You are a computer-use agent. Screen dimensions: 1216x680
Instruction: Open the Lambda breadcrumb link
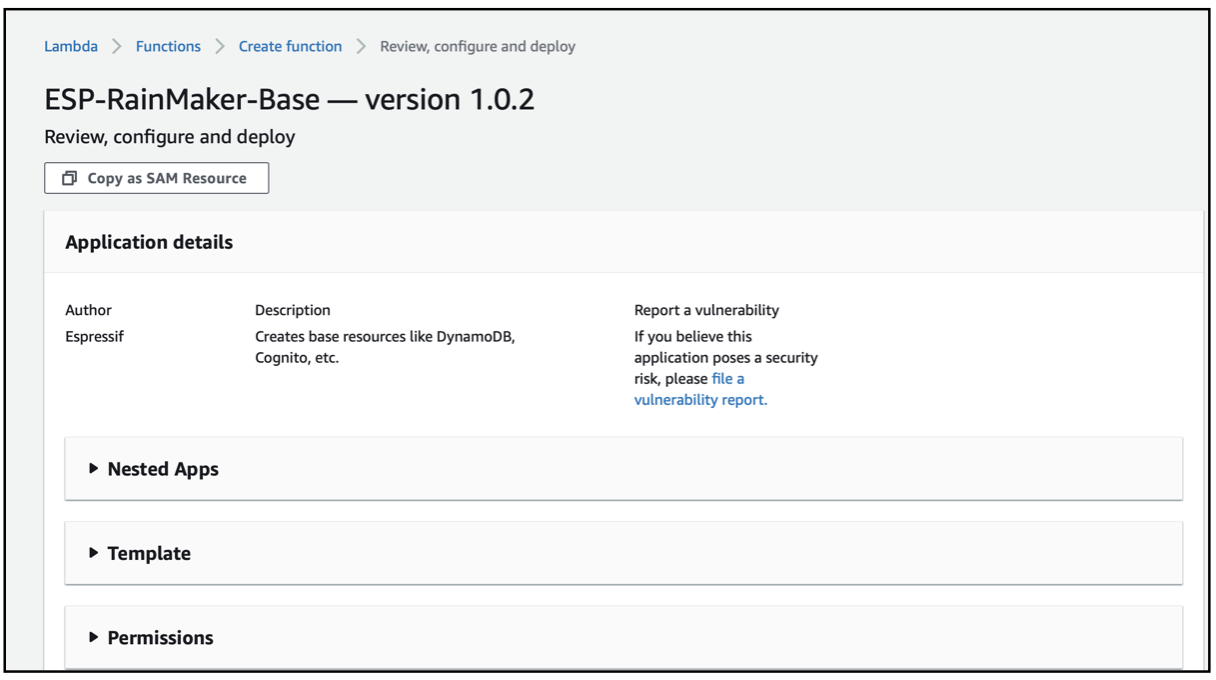pos(71,46)
